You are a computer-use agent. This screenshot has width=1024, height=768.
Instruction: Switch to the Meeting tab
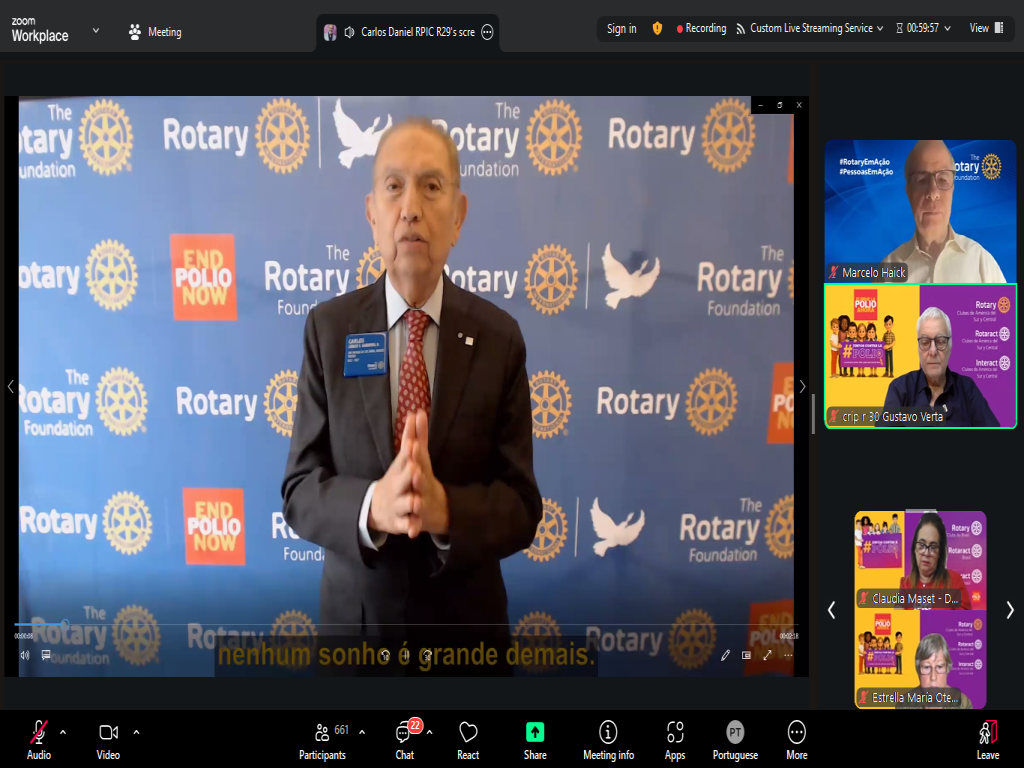(155, 32)
